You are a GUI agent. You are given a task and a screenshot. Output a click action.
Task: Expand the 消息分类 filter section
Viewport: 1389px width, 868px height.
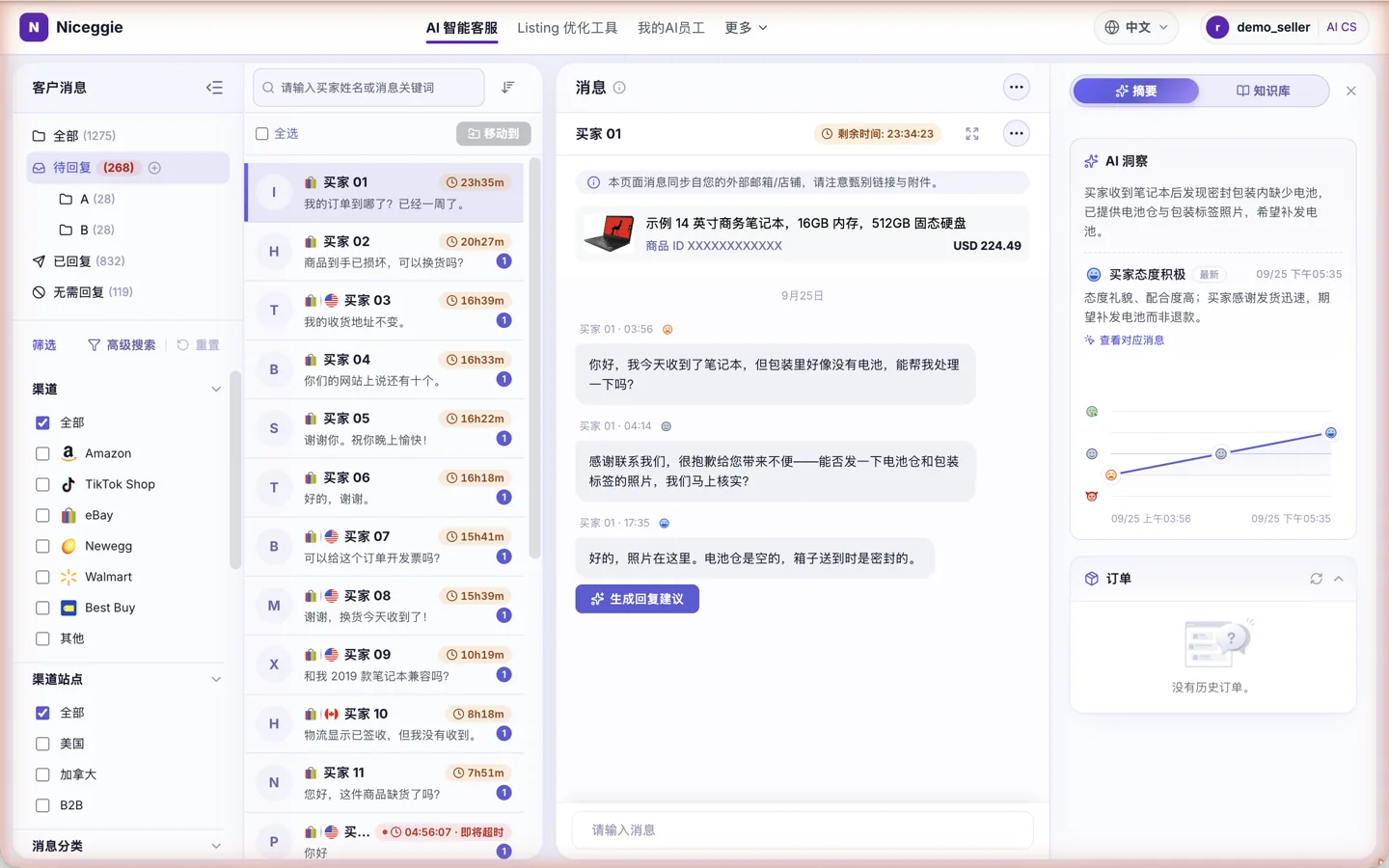[x=216, y=846]
